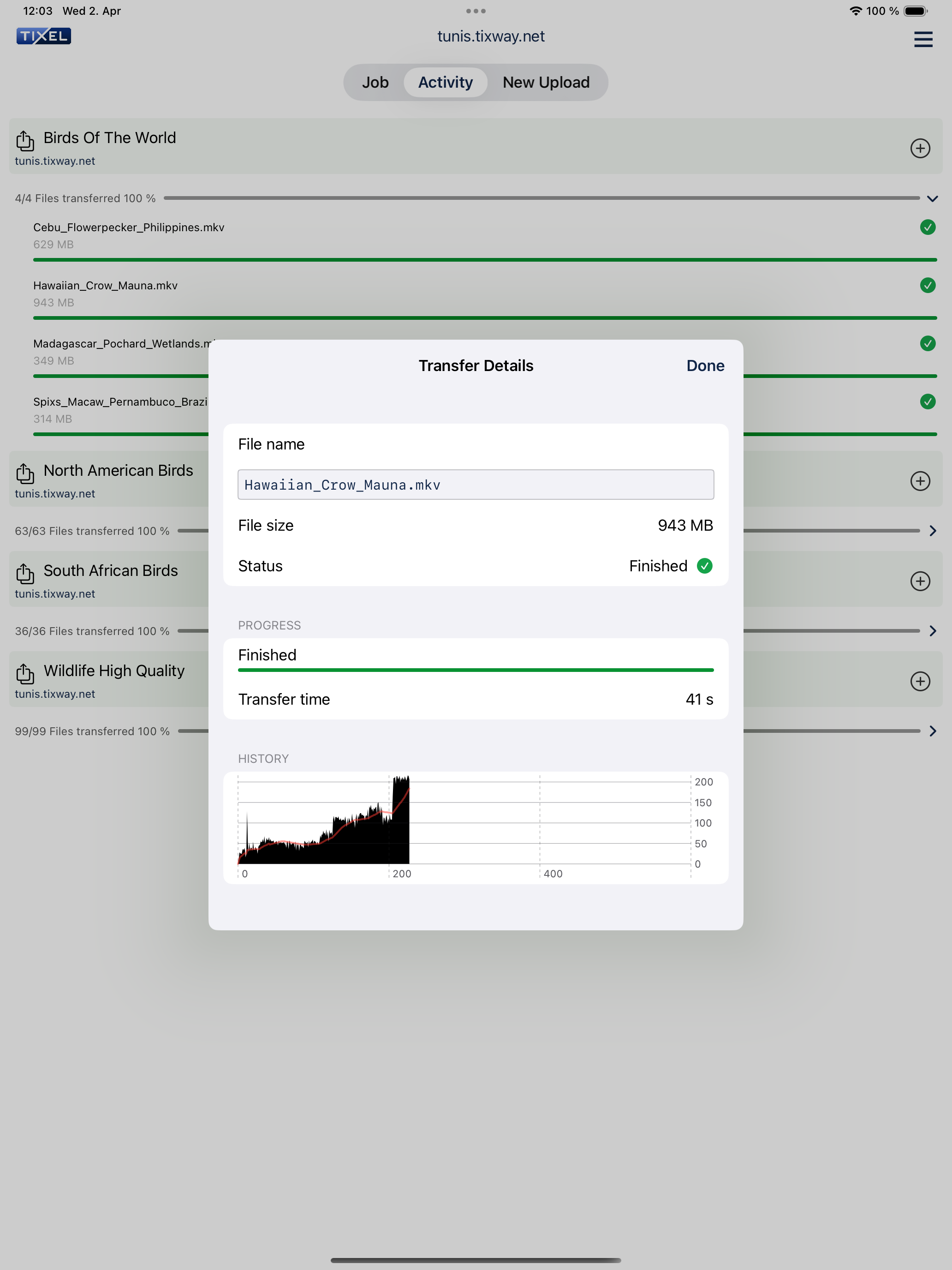Click green checkmark for Cebu_Flowerpecker_Philippines.mkv
Viewport: 952px width, 1270px height.
pyautogui.click(x=928, y=228)
